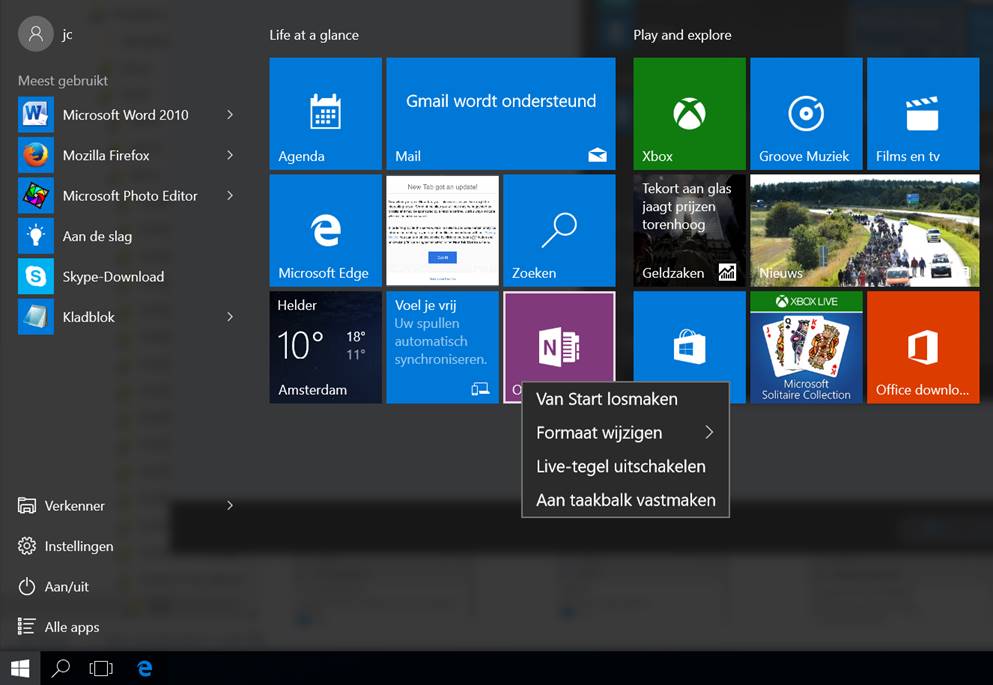Disable the live tile via Live-tegel uitschakelen
The width and height of the screenshot is (993, 685).
click(622, 466)
